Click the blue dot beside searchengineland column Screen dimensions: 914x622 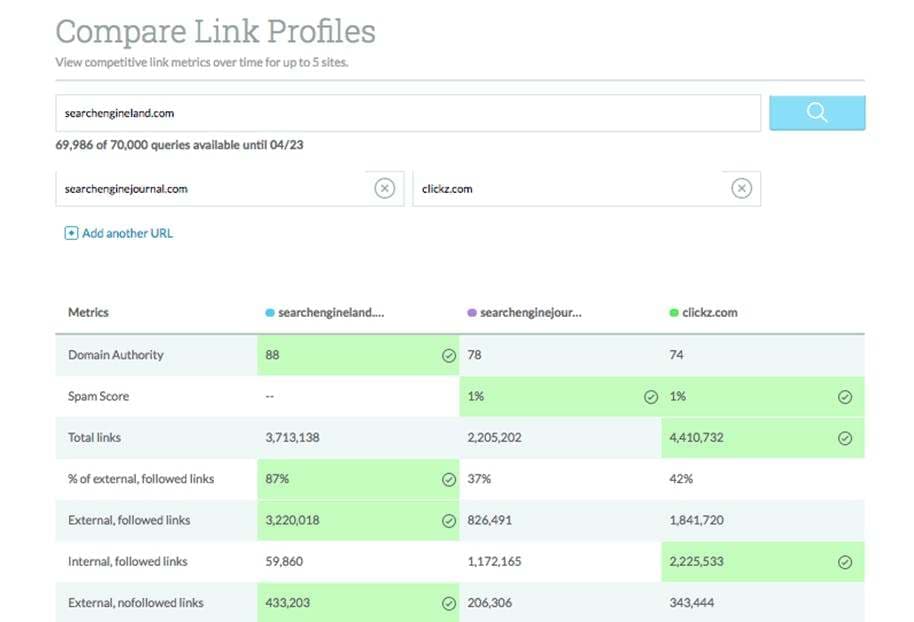coord(270,313)
